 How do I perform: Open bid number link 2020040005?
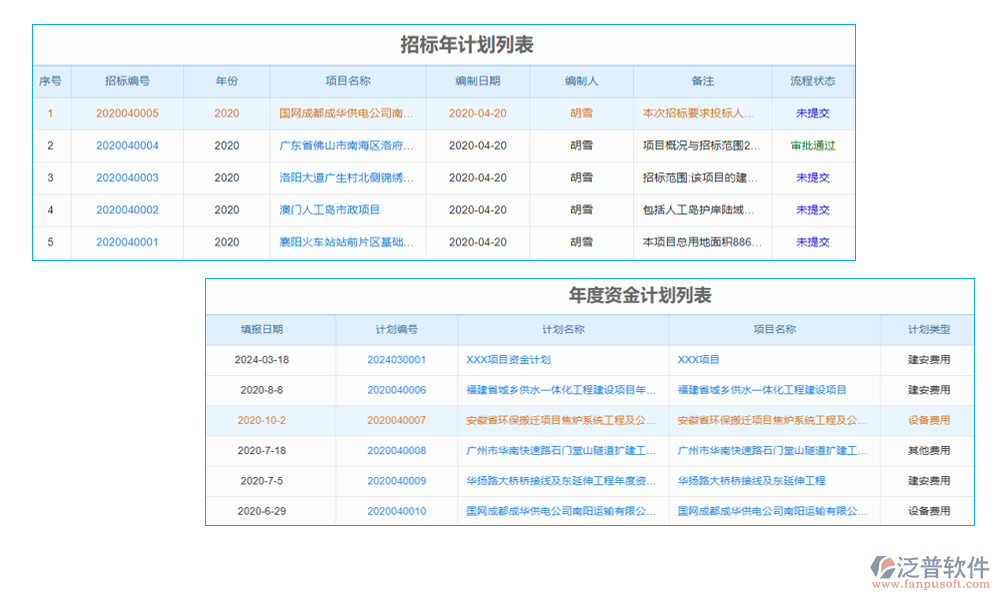coord(130,113)
